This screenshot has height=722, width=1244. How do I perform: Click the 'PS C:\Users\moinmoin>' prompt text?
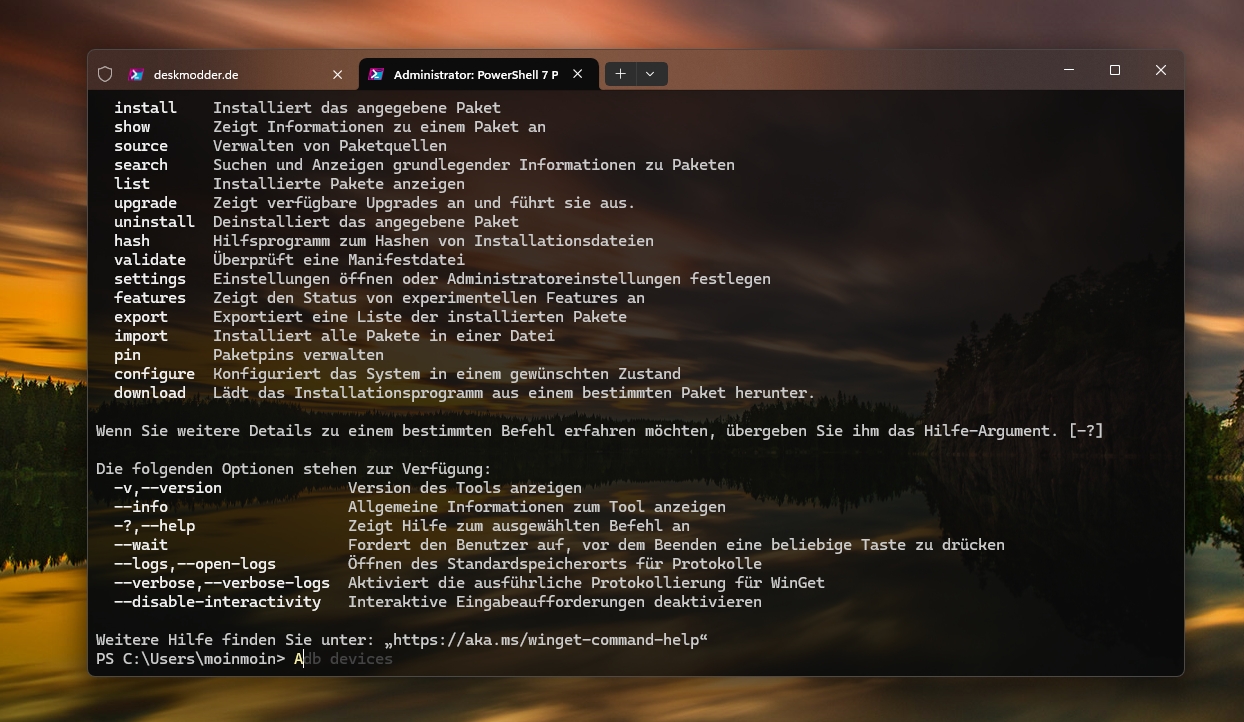click(190, 659)
